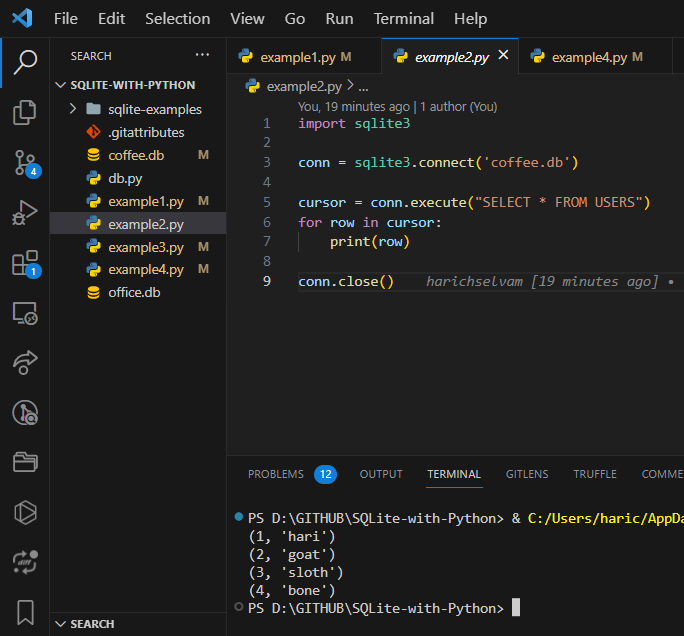Open the Run and Debug view
This screenshot has height=636, width=684.
point(25,212)
